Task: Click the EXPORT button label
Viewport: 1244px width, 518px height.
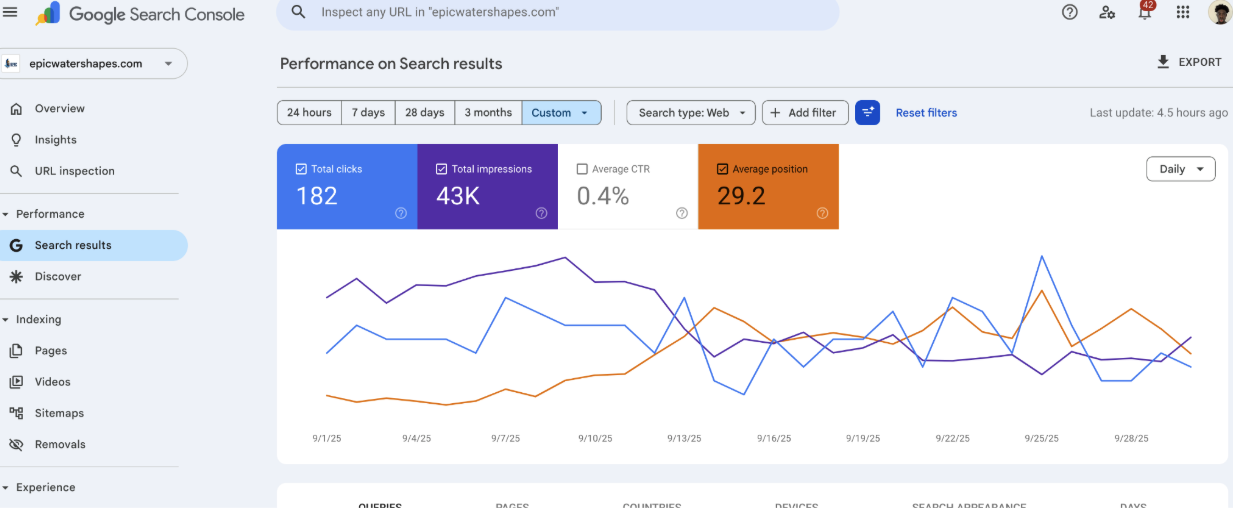Action: (x=1200, y=62)
